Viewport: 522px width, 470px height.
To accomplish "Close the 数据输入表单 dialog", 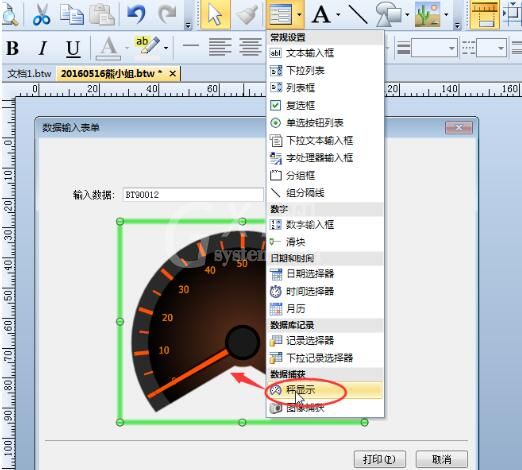I will (x=459, y=128).
